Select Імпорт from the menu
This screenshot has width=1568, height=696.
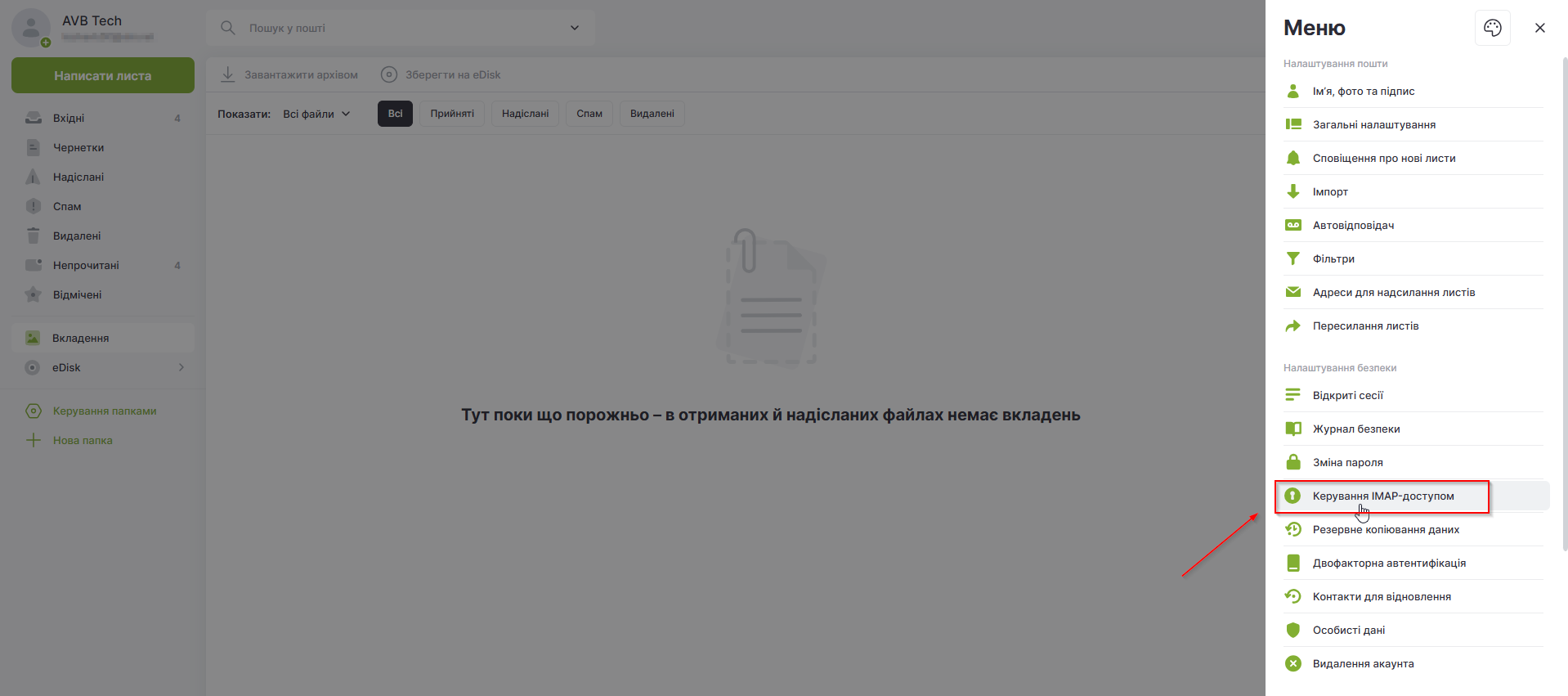(1413, 191)
